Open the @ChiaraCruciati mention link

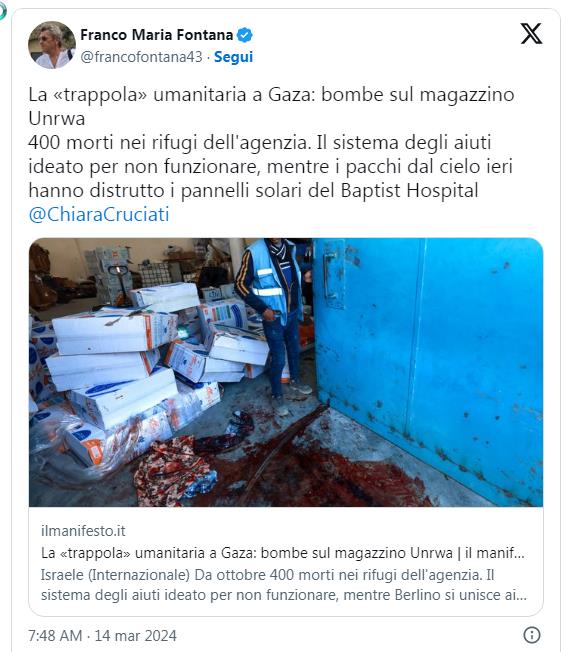point(99,215)
